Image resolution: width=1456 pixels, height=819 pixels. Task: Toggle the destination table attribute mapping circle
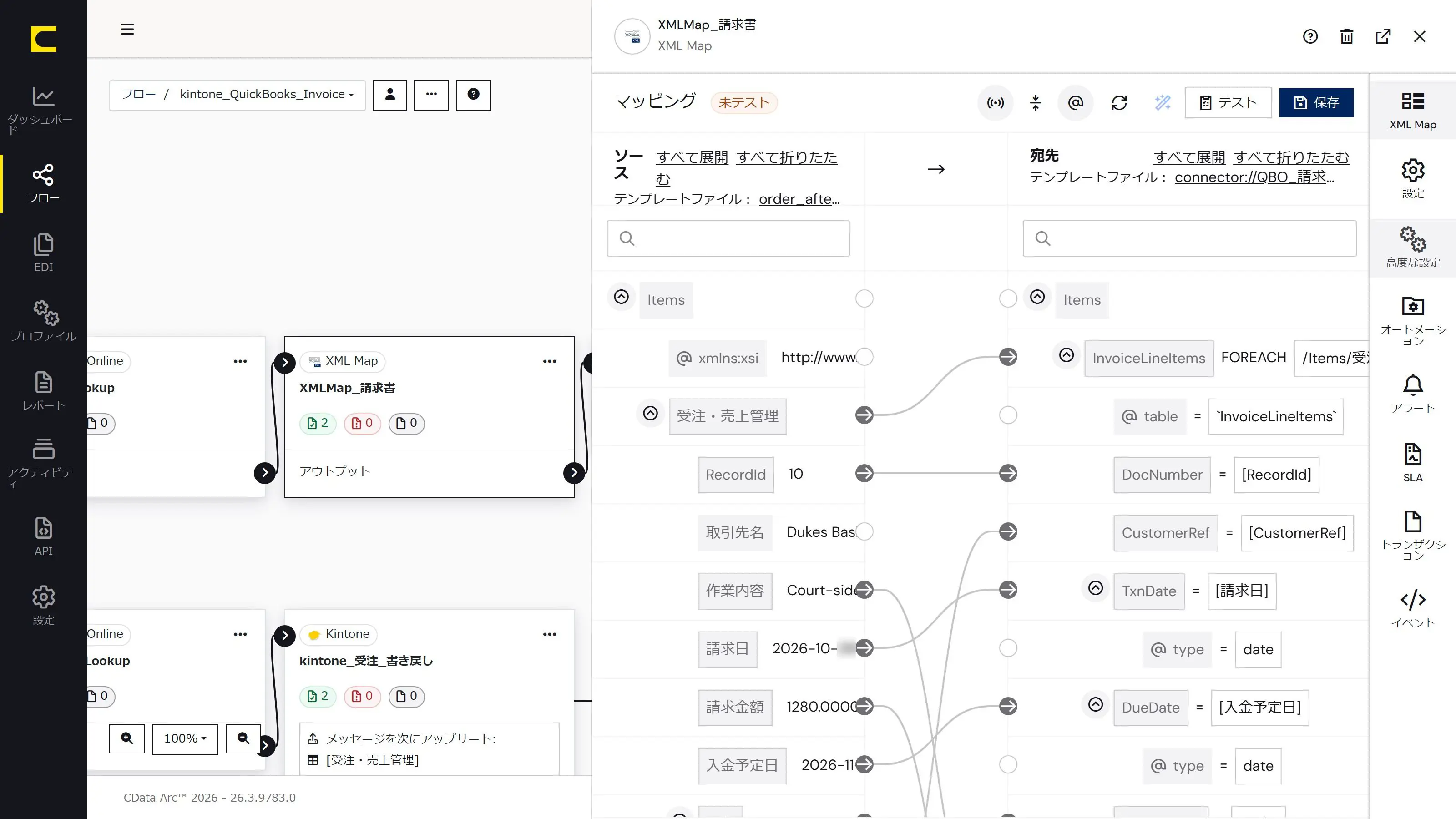pos(1008,415)
